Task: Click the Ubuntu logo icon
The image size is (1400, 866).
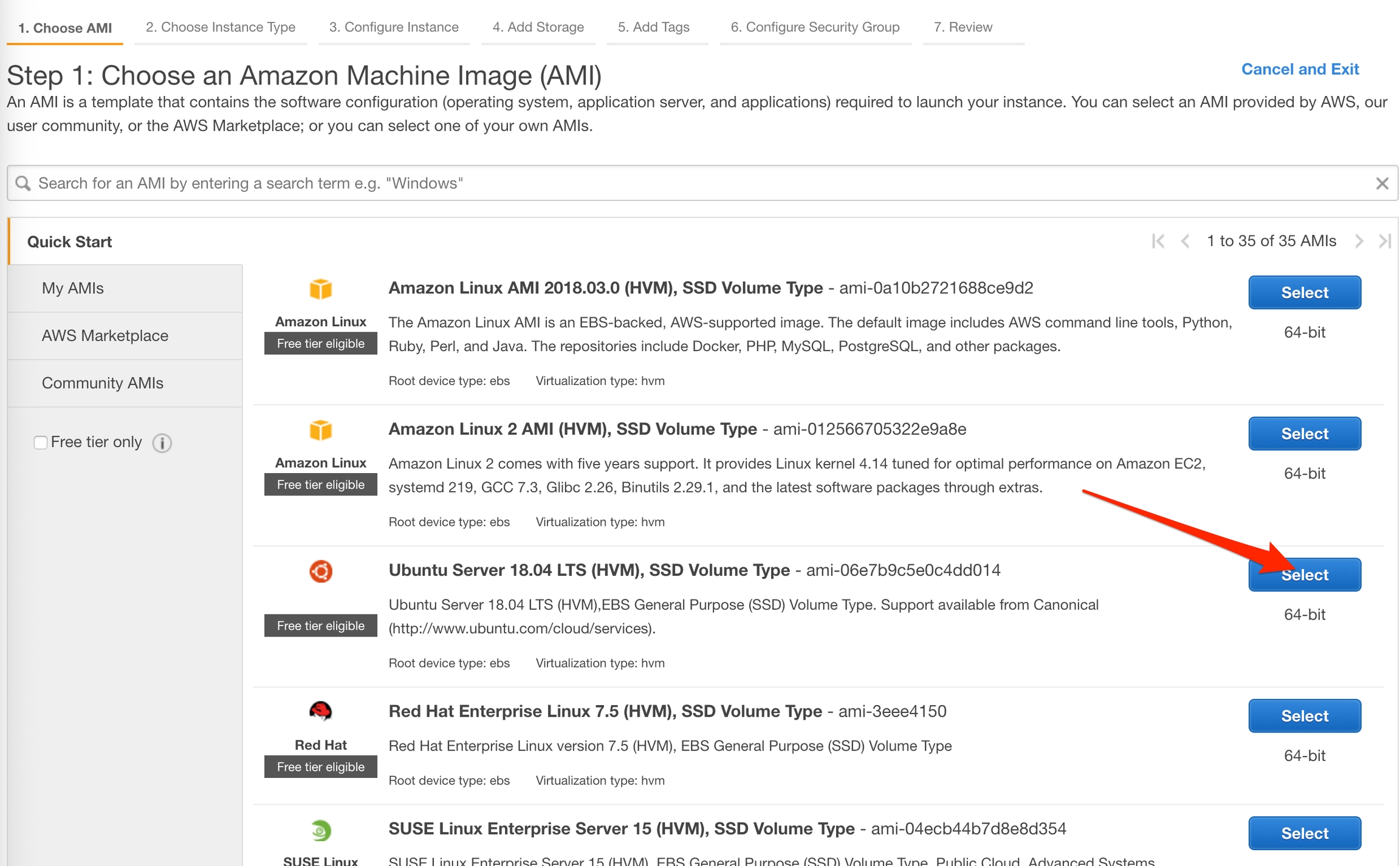Action: click(x=320, y=571)
